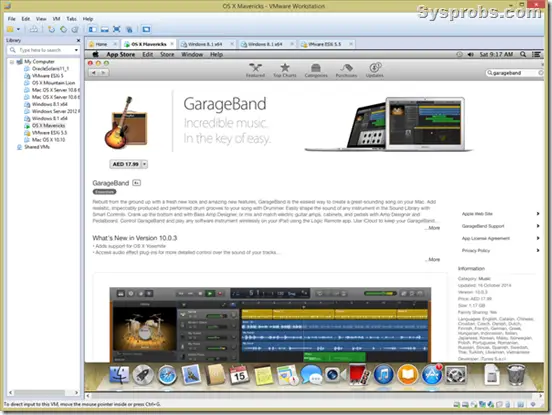Collapse the My Computer tree node
Screen dimensions: 552x415
tap(12, 62)
